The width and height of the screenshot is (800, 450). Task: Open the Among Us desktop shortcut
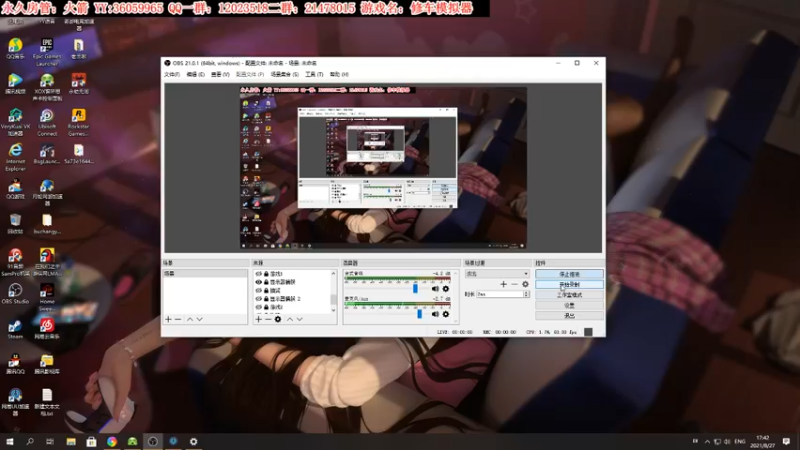click(x=47, y=261)
